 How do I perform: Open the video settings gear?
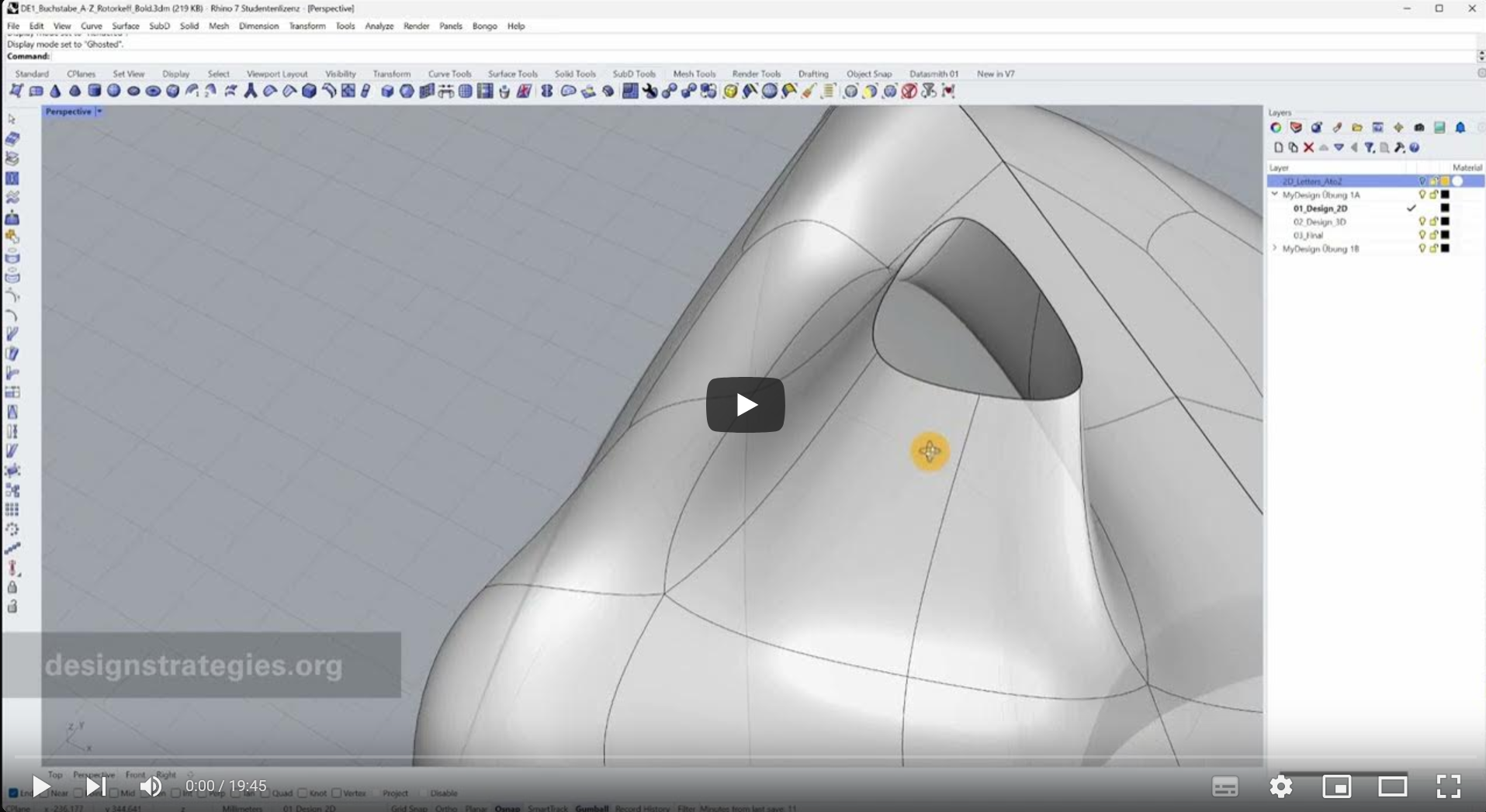click(1280, 786)
